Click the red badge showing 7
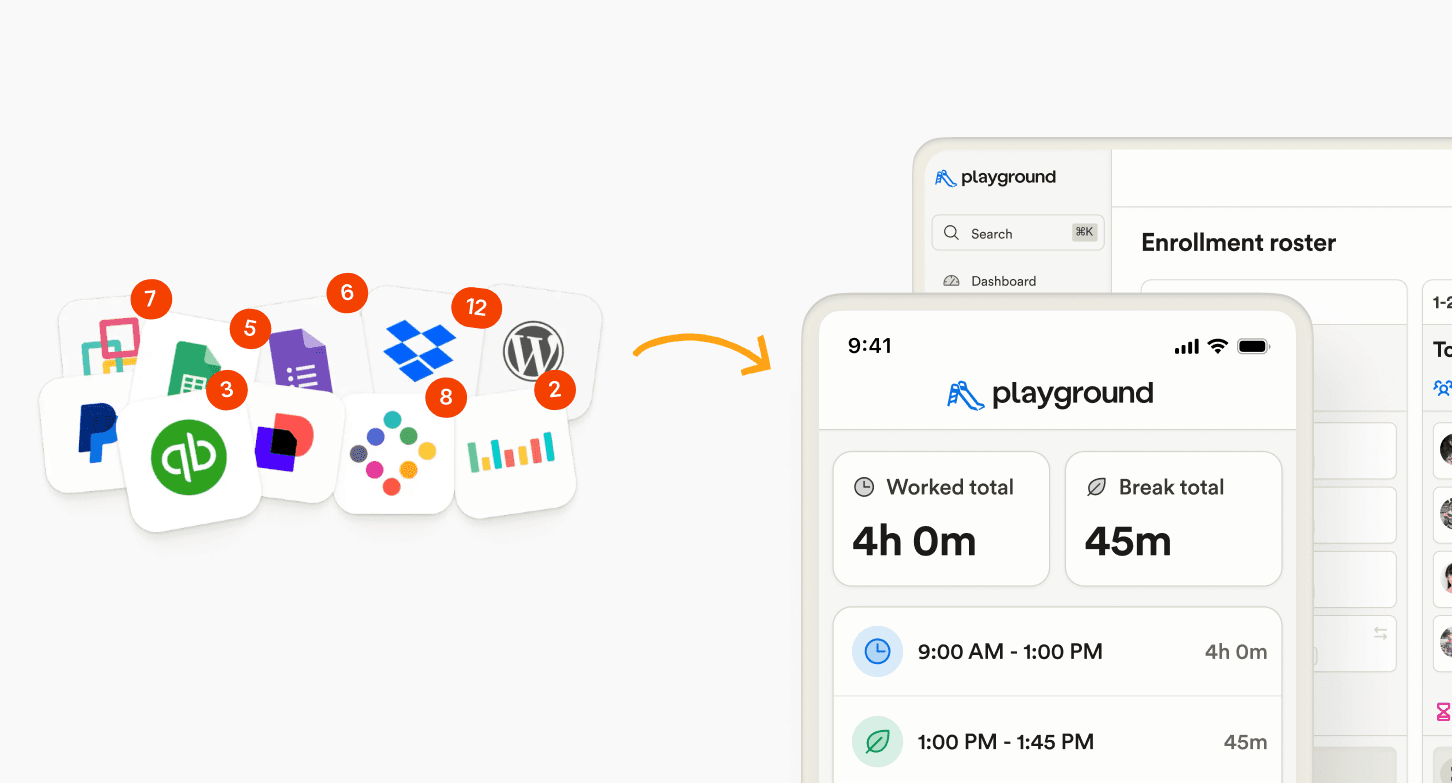Screen dimensions: 1452x783 pos(151,298)
